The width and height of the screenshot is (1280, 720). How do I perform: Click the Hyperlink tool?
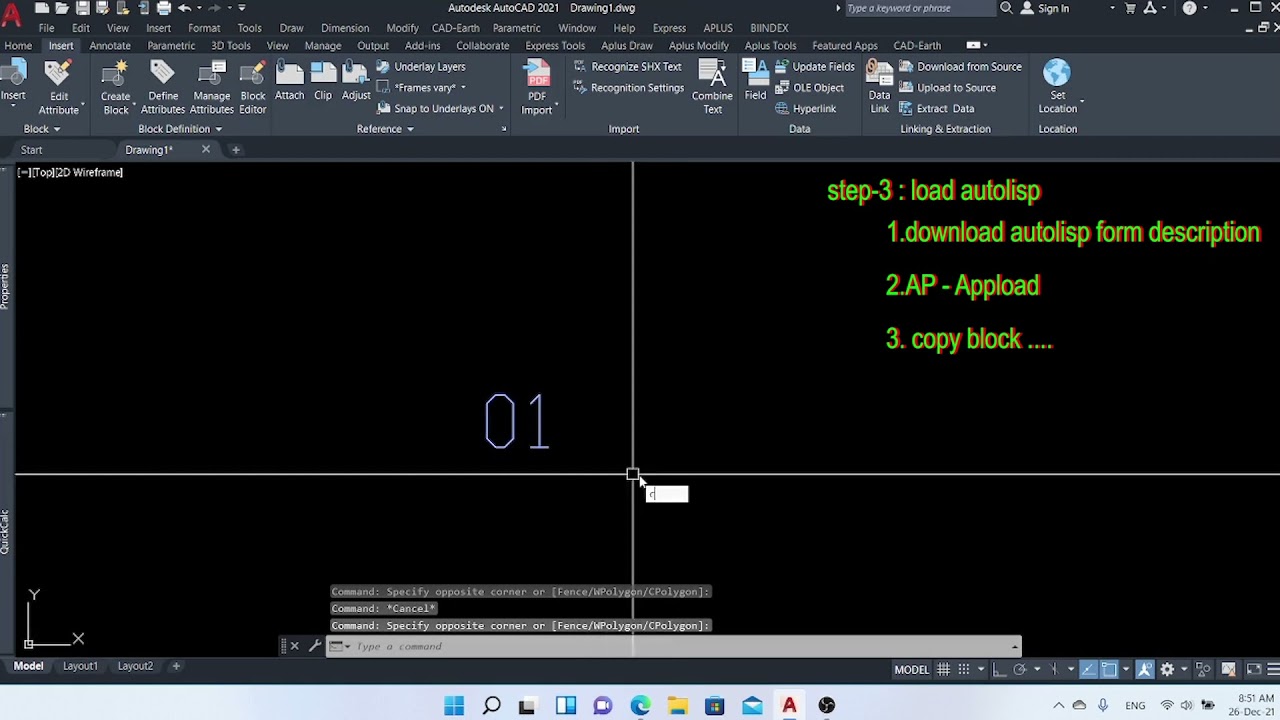805,109
